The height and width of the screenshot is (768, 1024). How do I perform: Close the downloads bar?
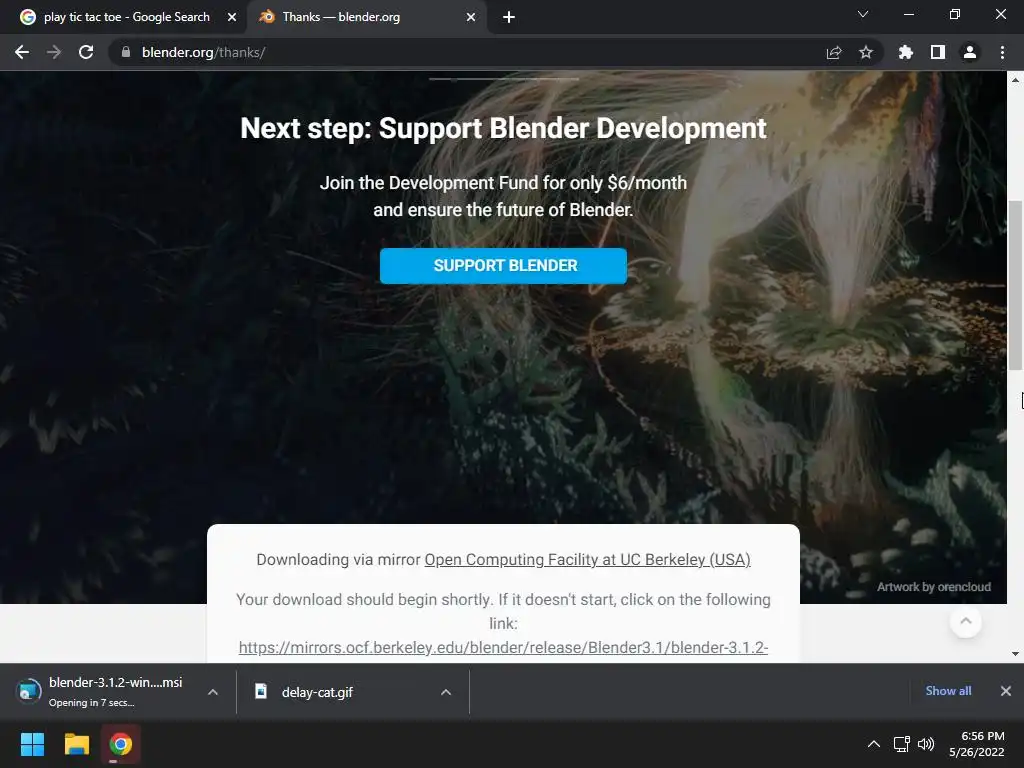tap(1006, 691)
